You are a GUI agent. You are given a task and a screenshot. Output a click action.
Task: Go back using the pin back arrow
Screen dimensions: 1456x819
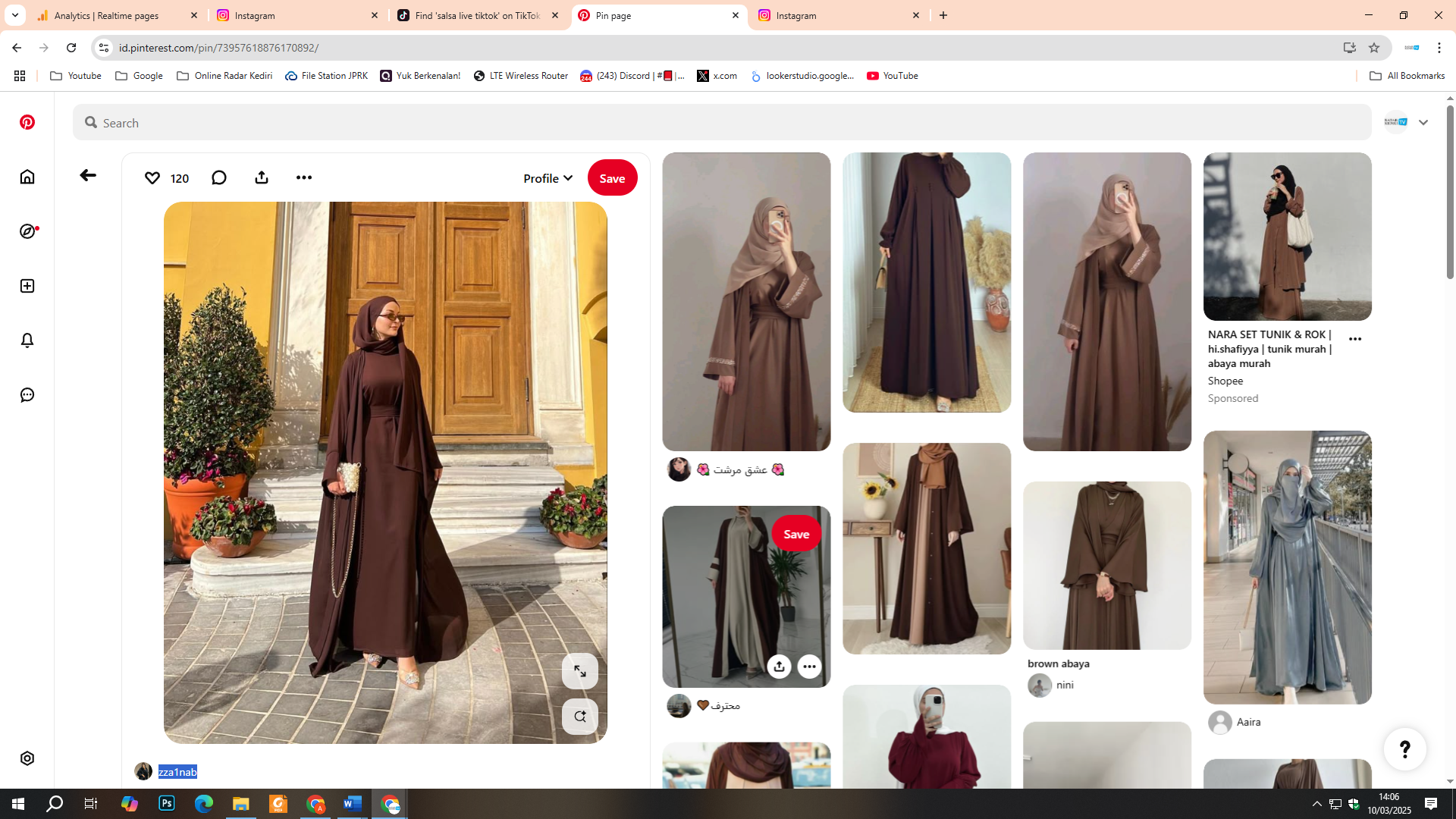pyautogui.click(x=88, y=175)
